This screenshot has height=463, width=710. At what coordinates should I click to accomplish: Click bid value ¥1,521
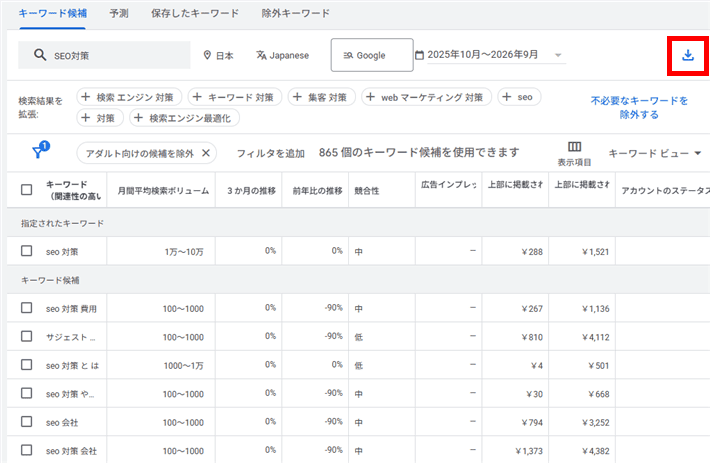[595, 252]
